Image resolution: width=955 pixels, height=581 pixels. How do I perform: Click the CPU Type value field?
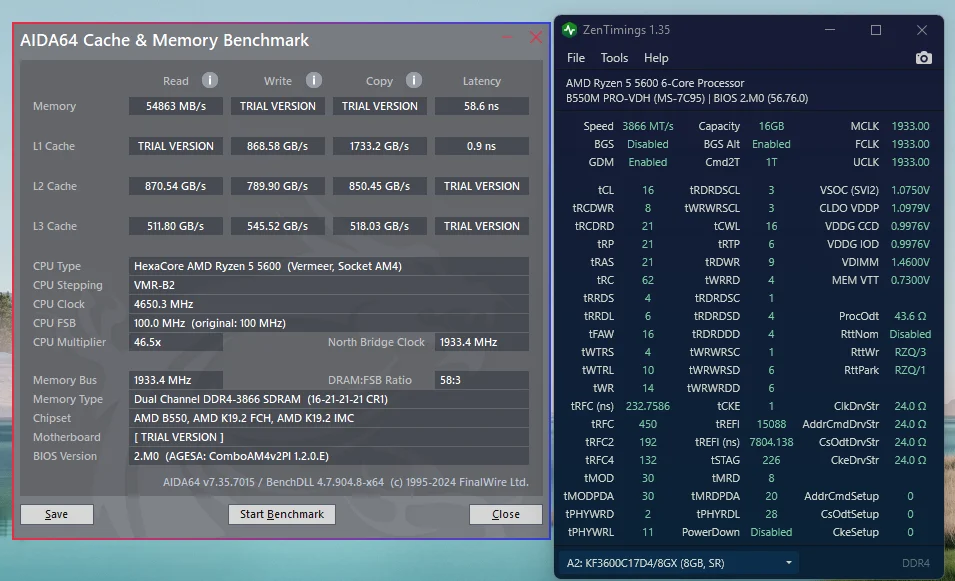330,266
